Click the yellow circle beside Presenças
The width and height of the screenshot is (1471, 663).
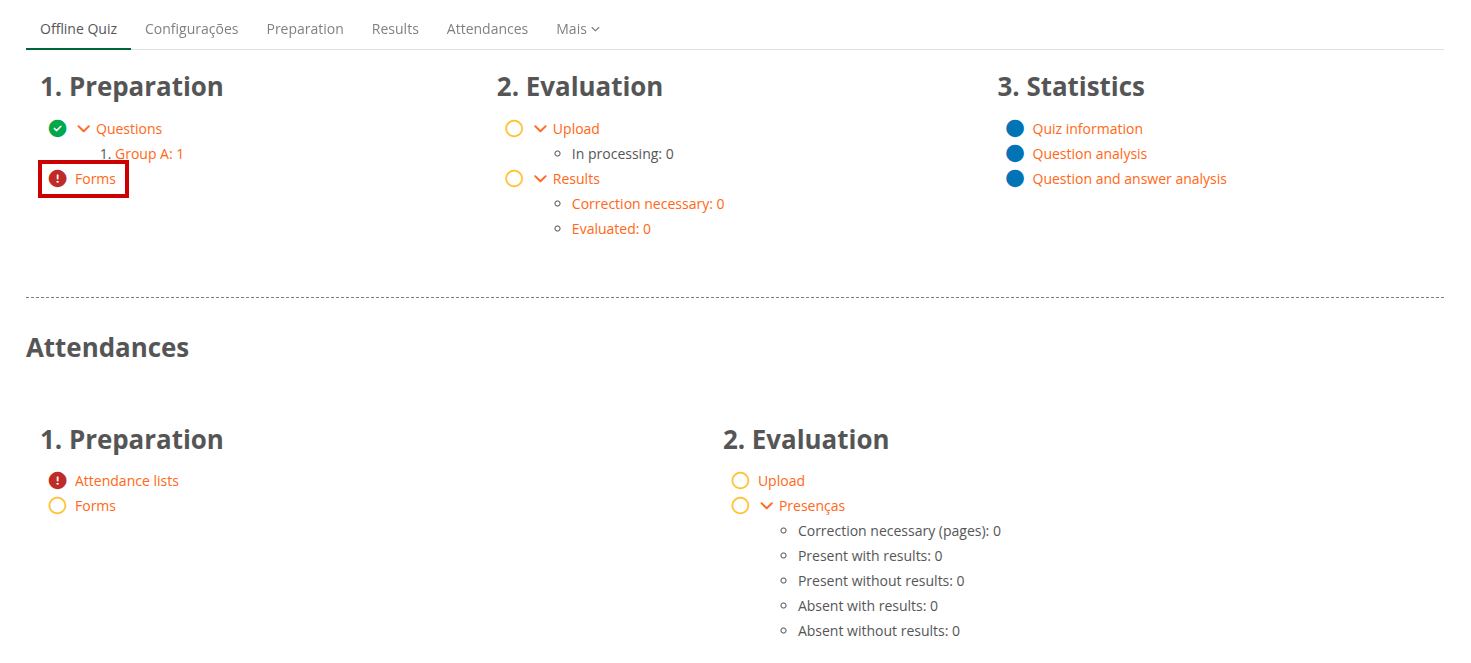pyautogui.click(x=740, y=506)
